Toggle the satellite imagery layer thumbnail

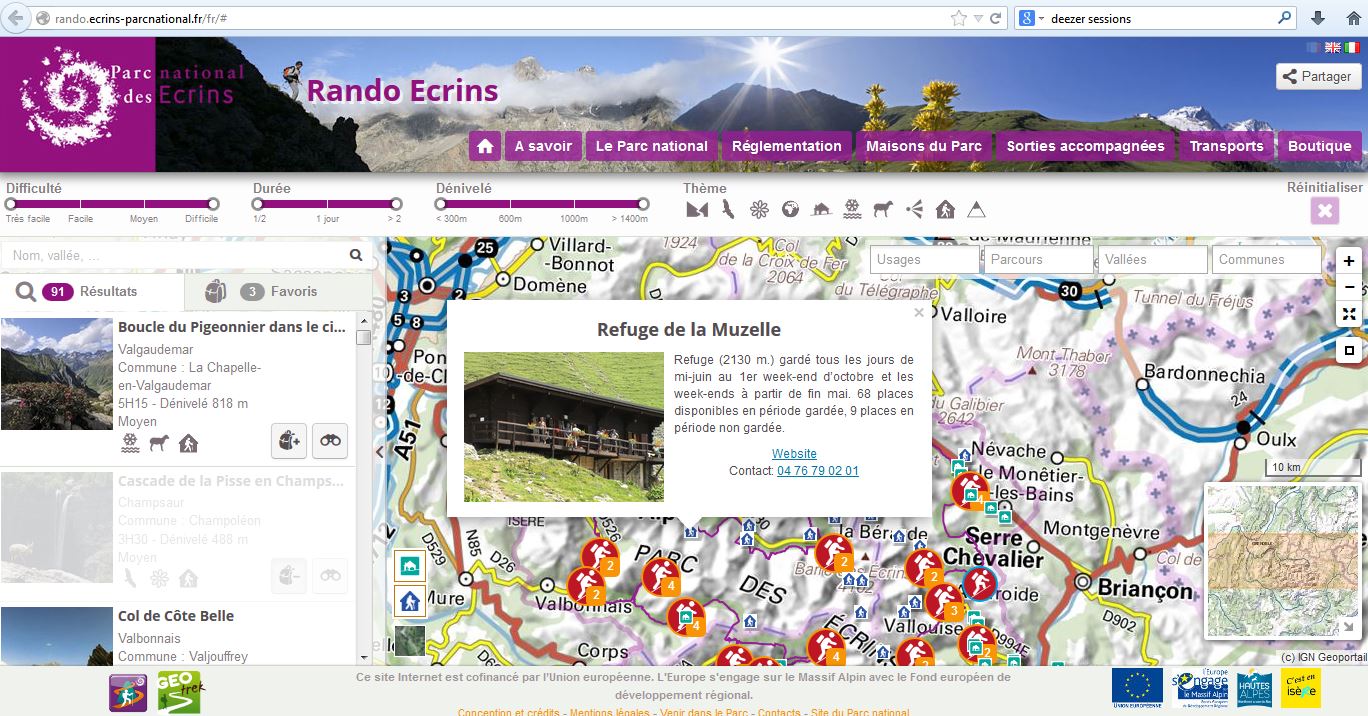410,640
